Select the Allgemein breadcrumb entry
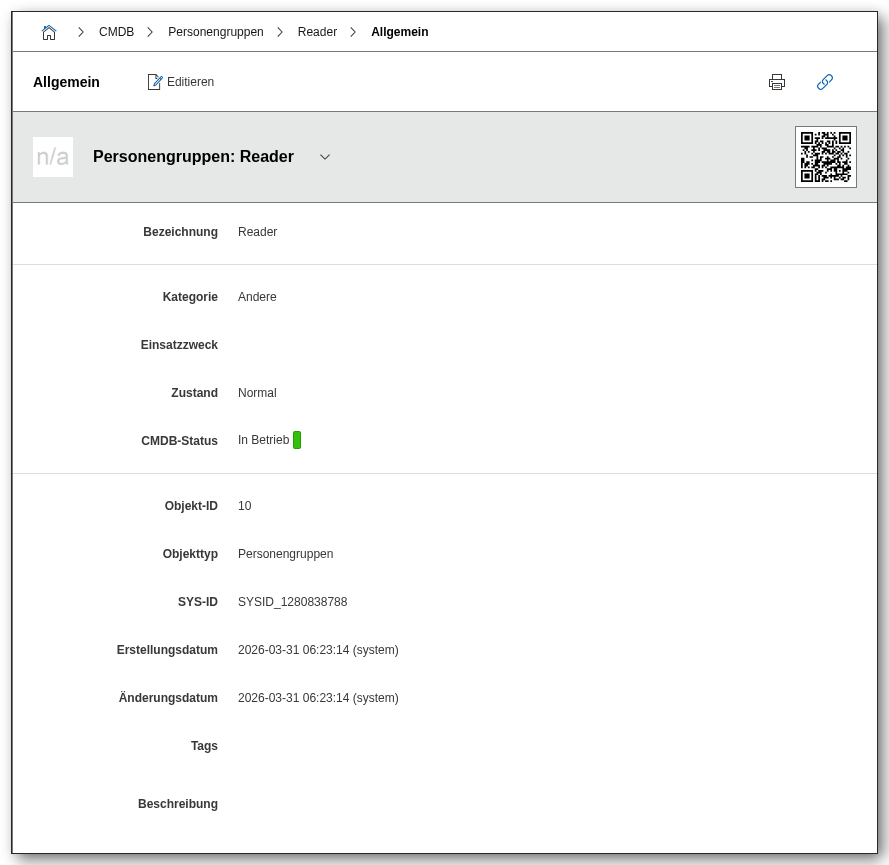 [x=399, y=32]
